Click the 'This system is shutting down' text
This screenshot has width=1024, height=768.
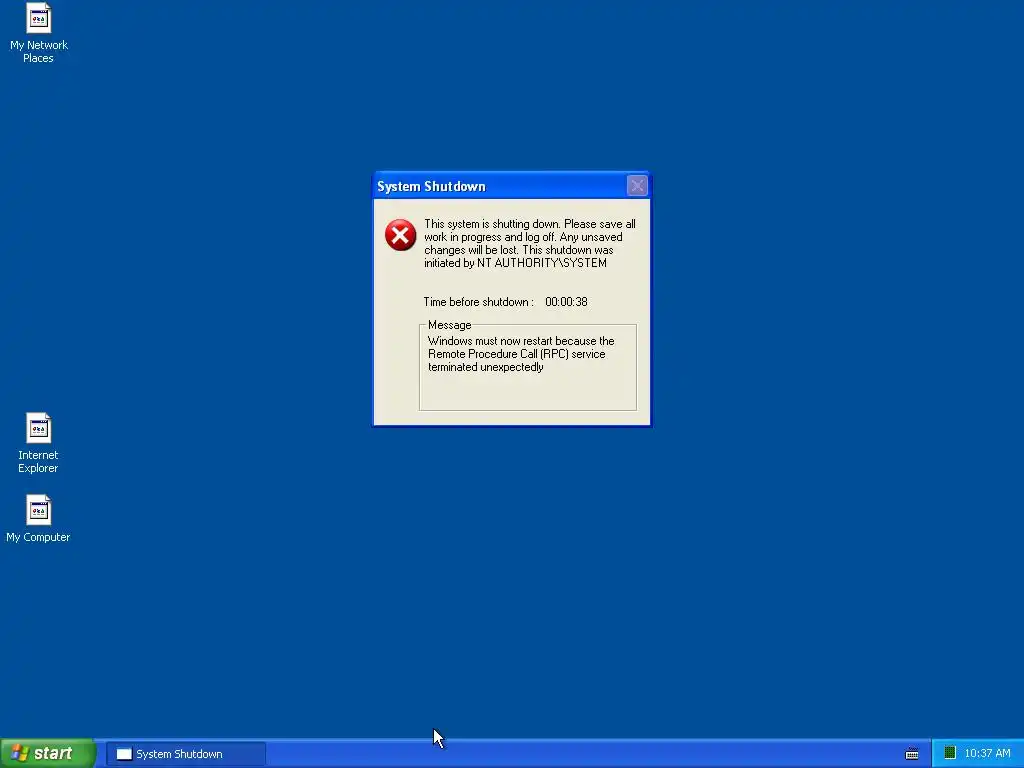(x=530, y=244)
